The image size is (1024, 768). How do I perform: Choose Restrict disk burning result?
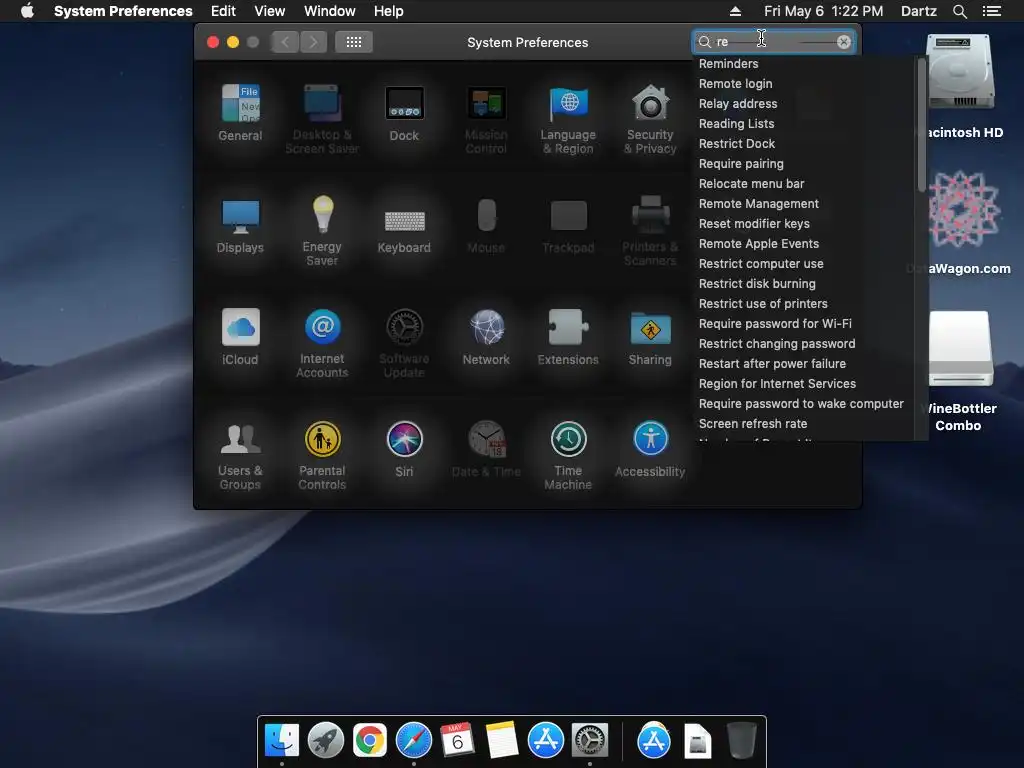758,283
